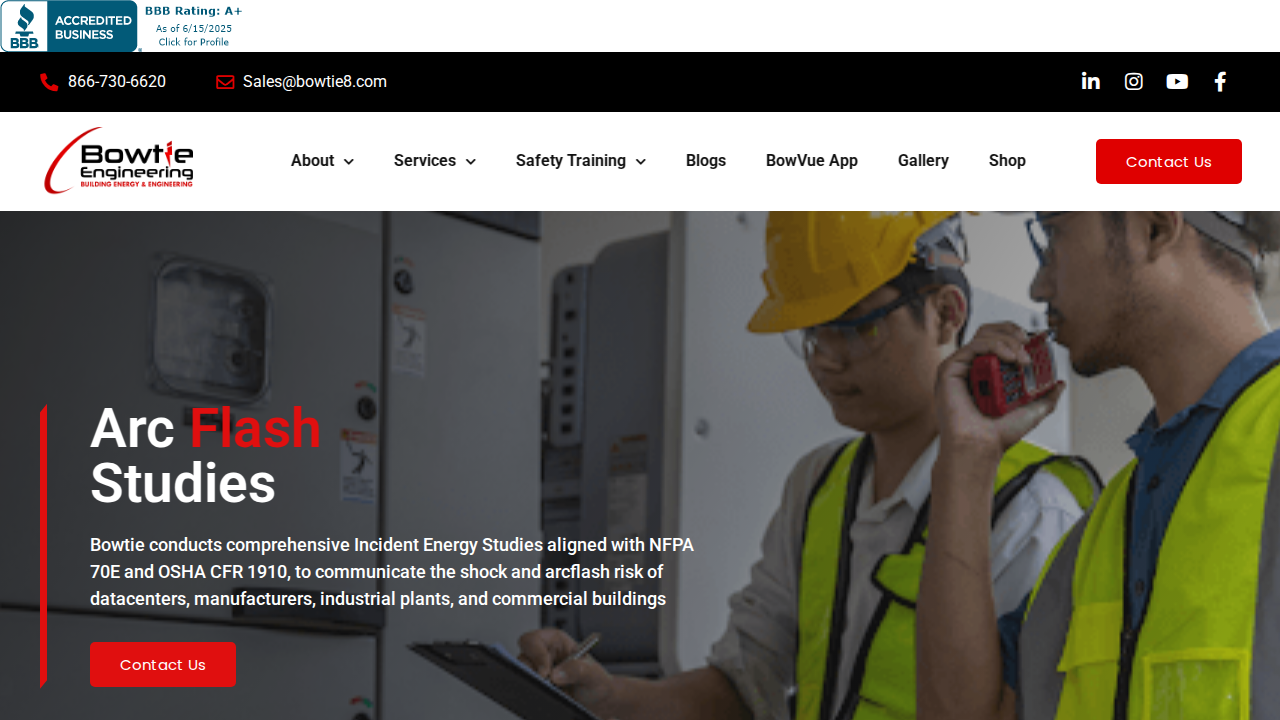Open the Instagram social icon
This screenshot has width=1280, height=720.
(1134, 82)
